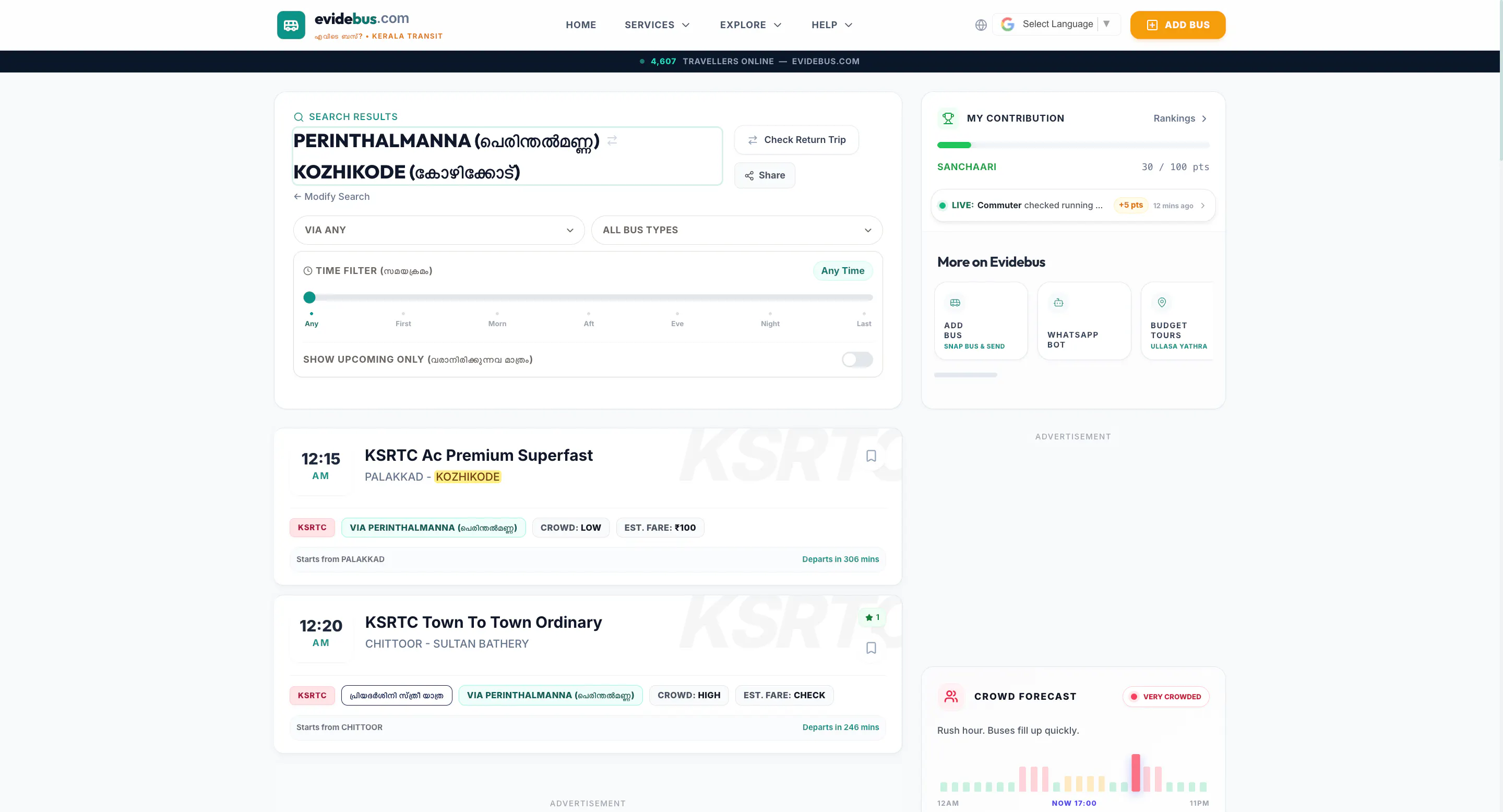Click the Share button
This screenshot has width=1503, height=812.
(x=765, y=175)
